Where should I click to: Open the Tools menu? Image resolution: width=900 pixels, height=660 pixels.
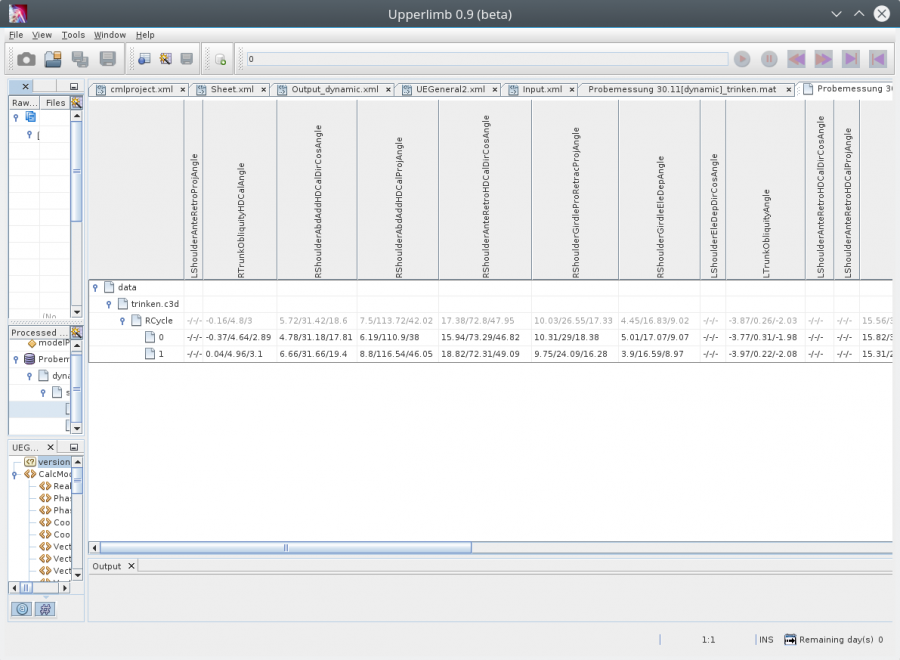[x=73, y=35]
